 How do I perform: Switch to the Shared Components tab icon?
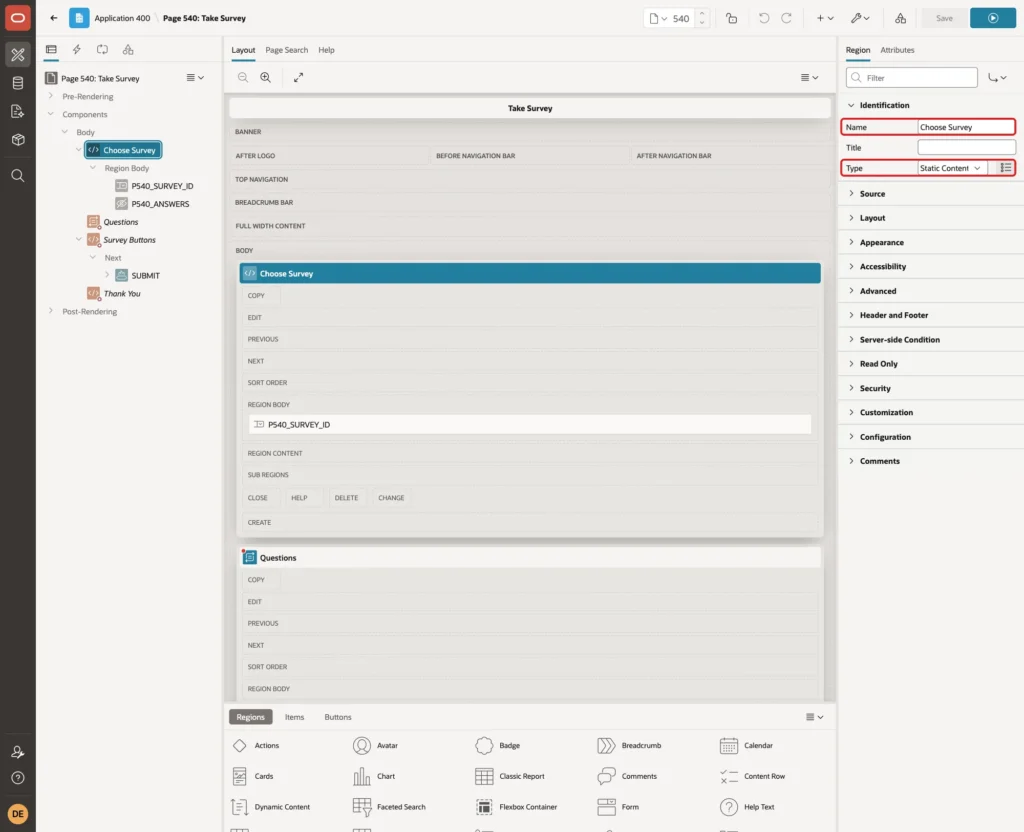[x=128, y=50]
